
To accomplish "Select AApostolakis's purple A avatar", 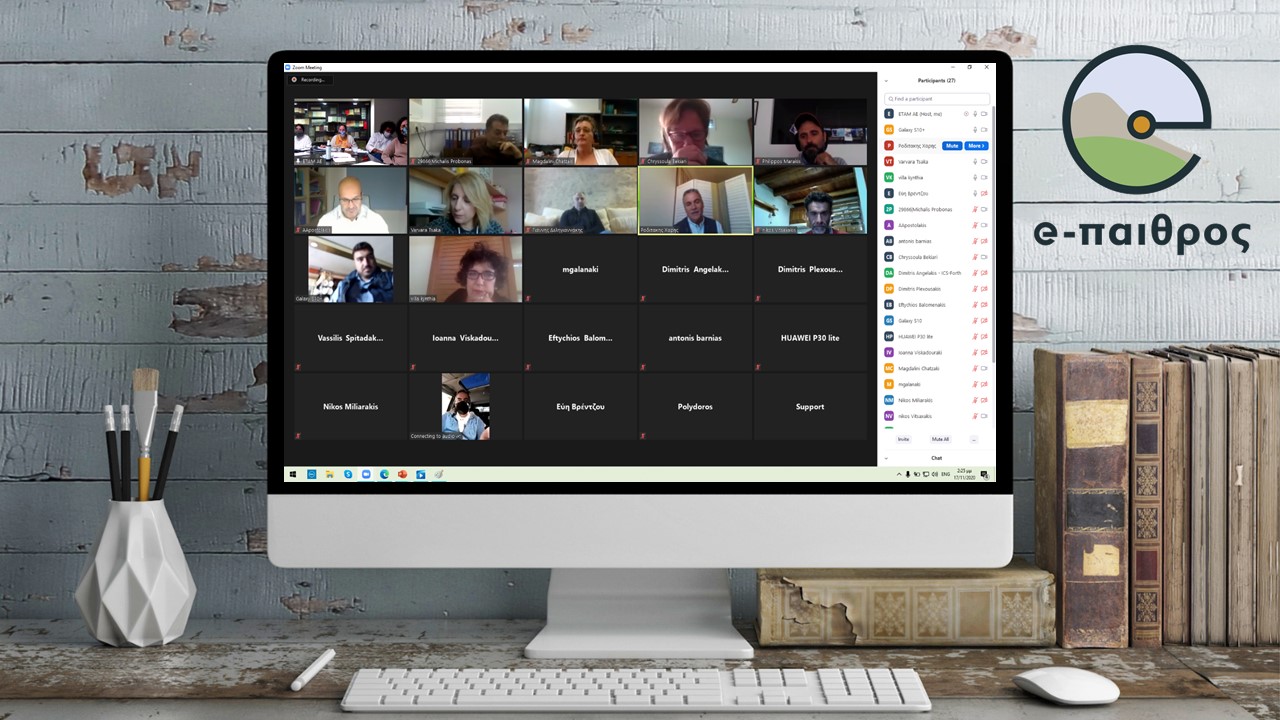I will point(889,225).
